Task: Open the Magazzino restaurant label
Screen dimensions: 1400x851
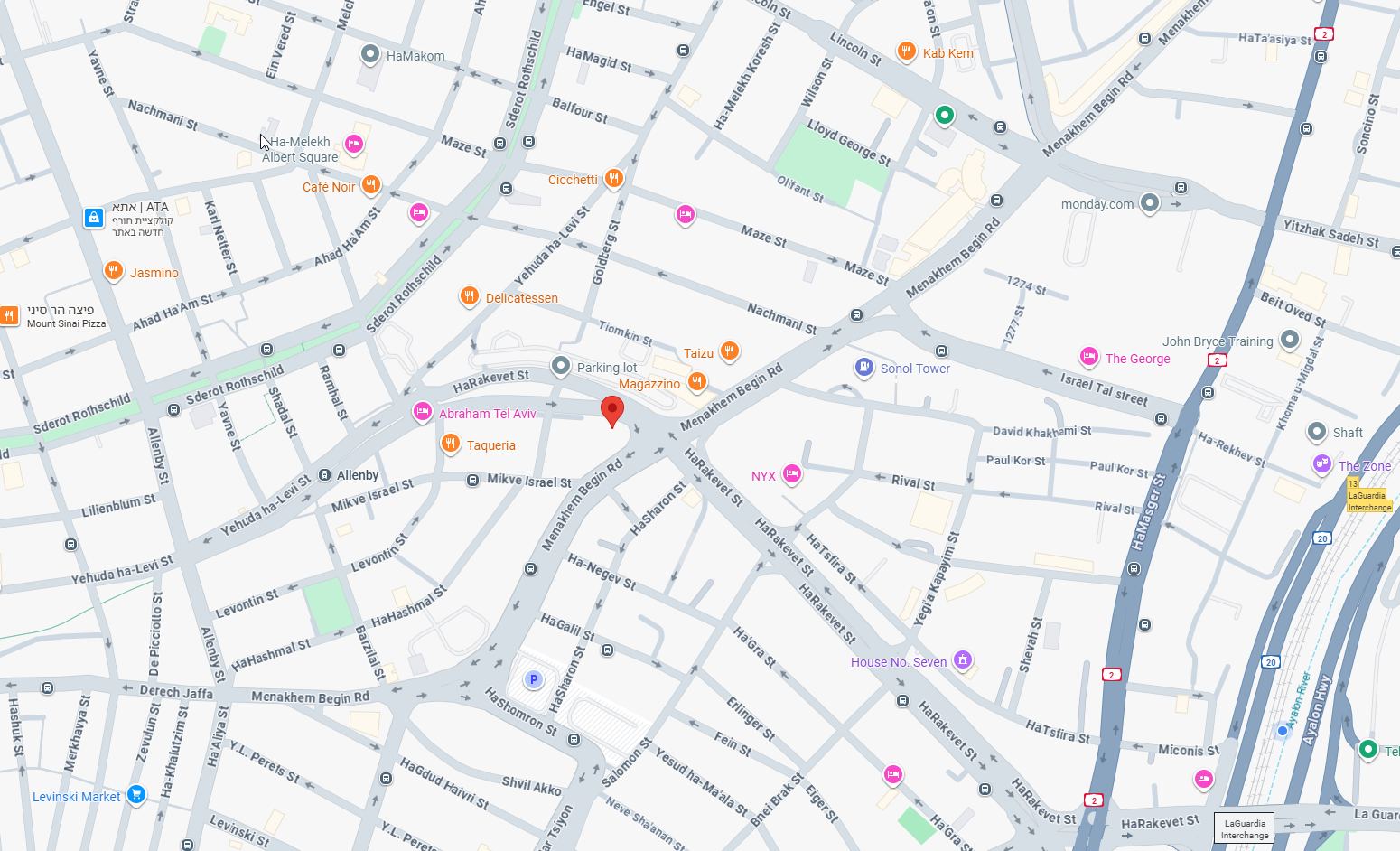Action: click(x=649, y=384)
